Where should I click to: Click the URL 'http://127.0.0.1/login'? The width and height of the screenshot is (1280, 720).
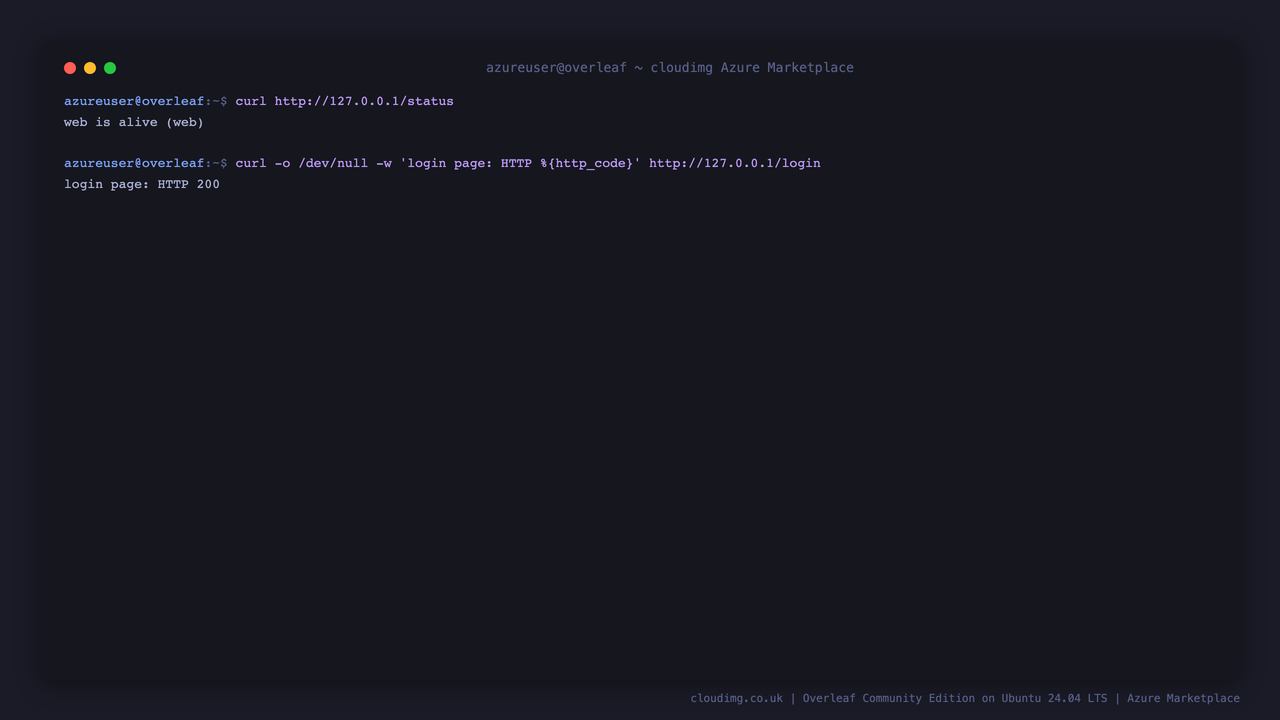point(735,163)
